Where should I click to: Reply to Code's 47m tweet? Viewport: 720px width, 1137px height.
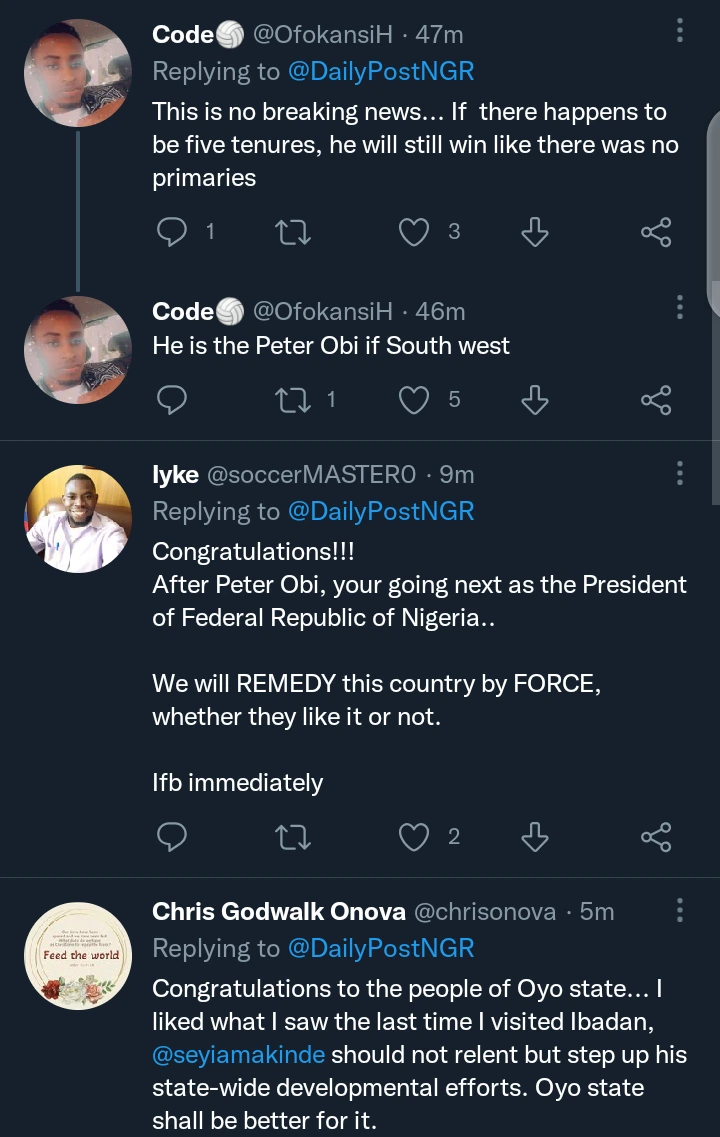173,233
